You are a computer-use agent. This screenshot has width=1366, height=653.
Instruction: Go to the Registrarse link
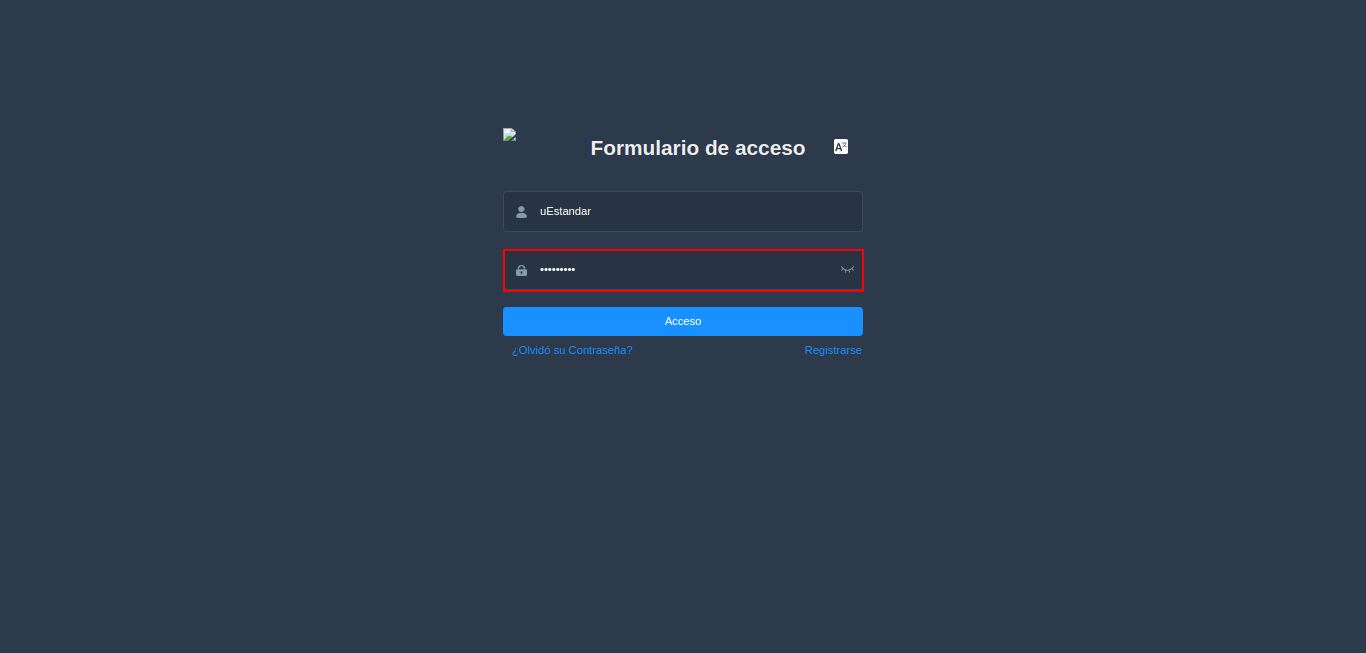[833, 350]
